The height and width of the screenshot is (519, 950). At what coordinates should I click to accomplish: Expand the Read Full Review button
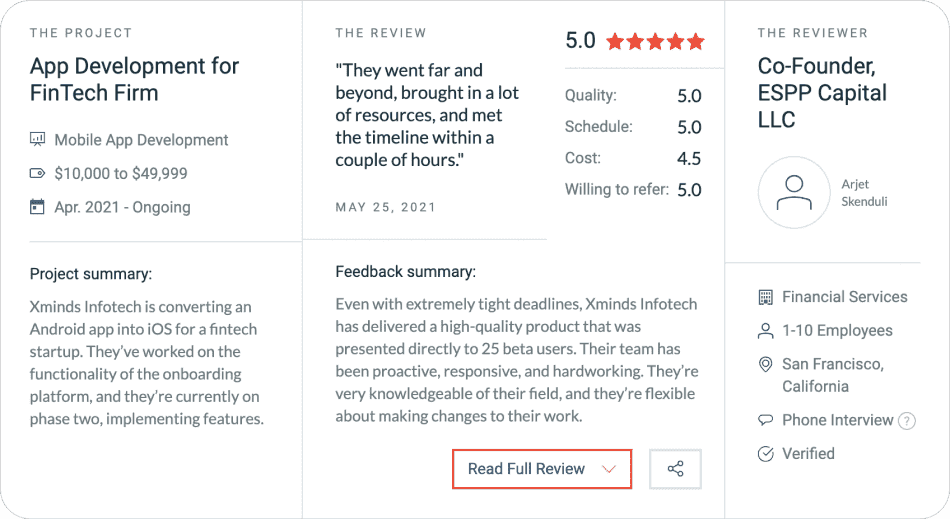point(541,469)
